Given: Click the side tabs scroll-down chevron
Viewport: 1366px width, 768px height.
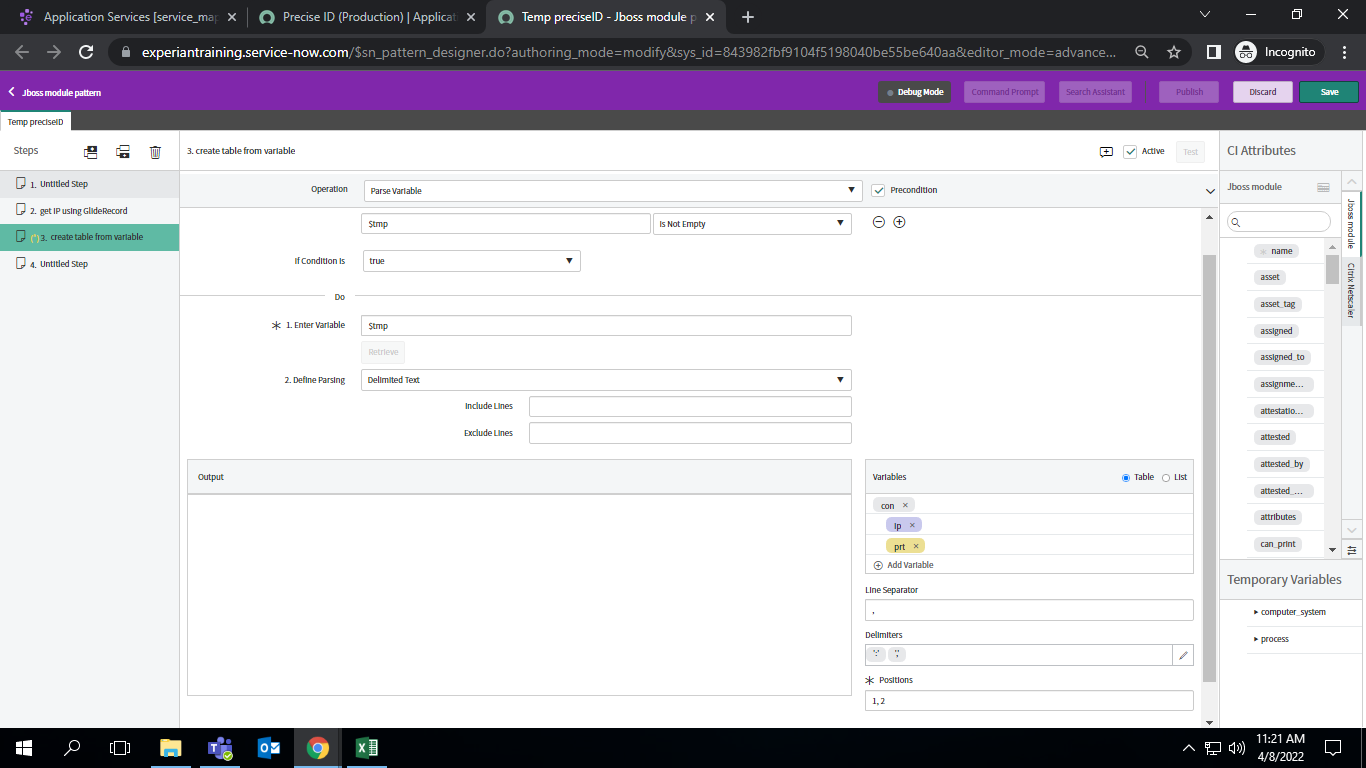Looking at the screenshot, I should point(1352,529).
